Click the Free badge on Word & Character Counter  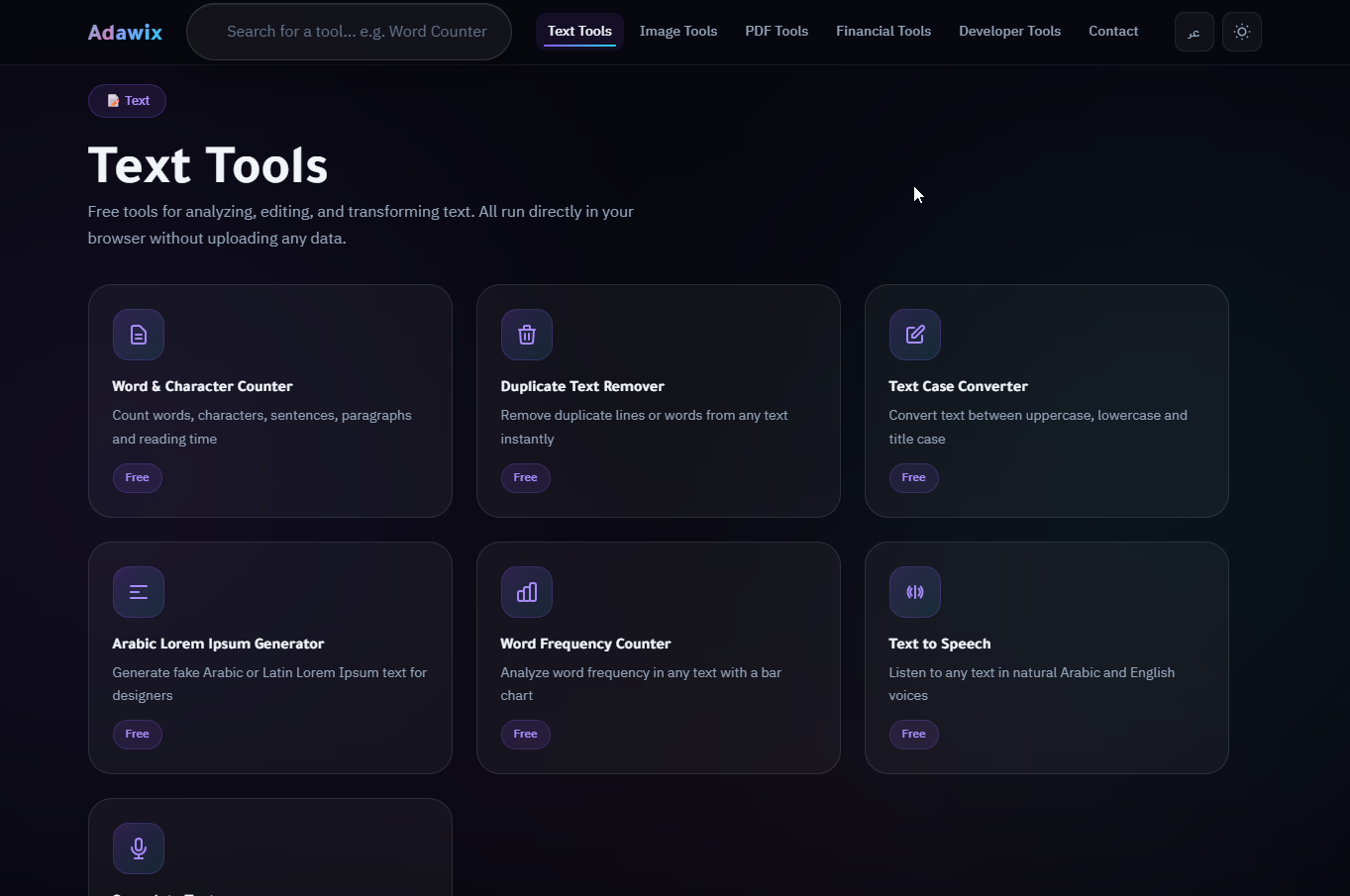coord(138,478)
